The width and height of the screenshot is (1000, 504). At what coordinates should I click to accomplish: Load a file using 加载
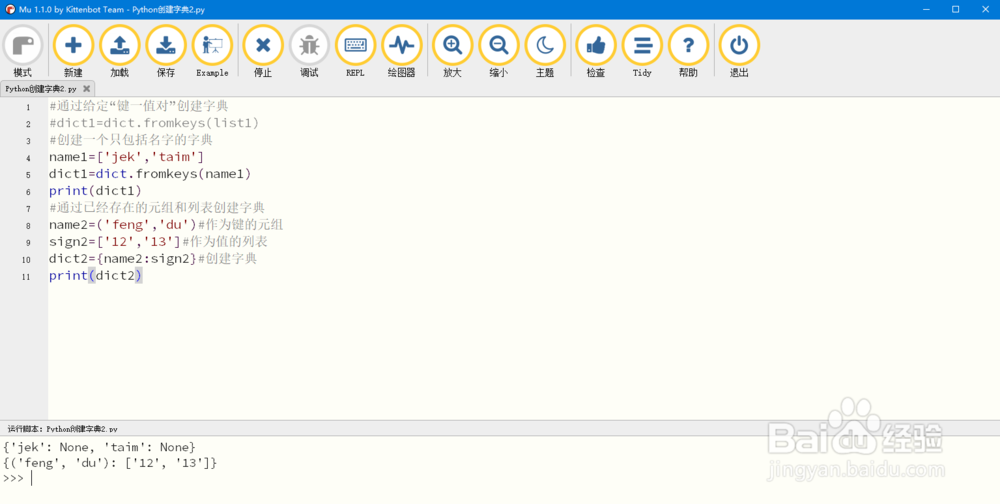(119, 52)
